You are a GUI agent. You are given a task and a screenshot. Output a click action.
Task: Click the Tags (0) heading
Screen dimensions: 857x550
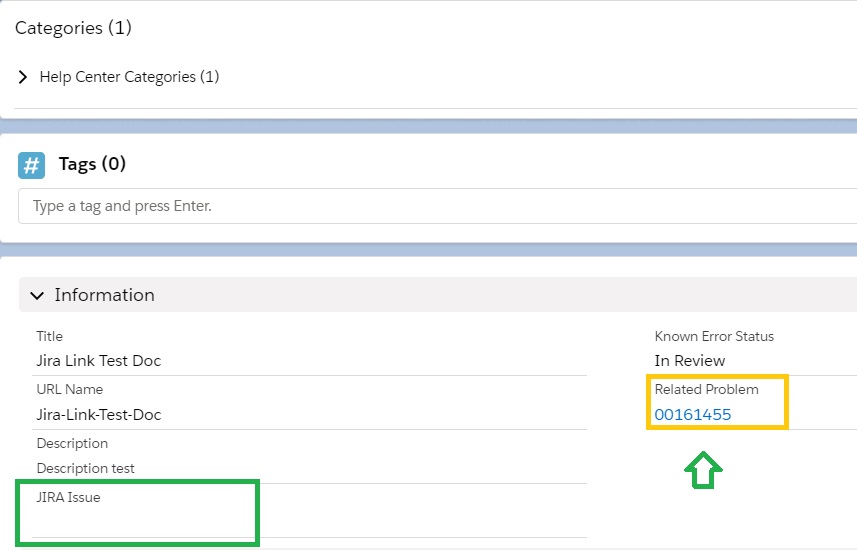(x=92, y=164)
